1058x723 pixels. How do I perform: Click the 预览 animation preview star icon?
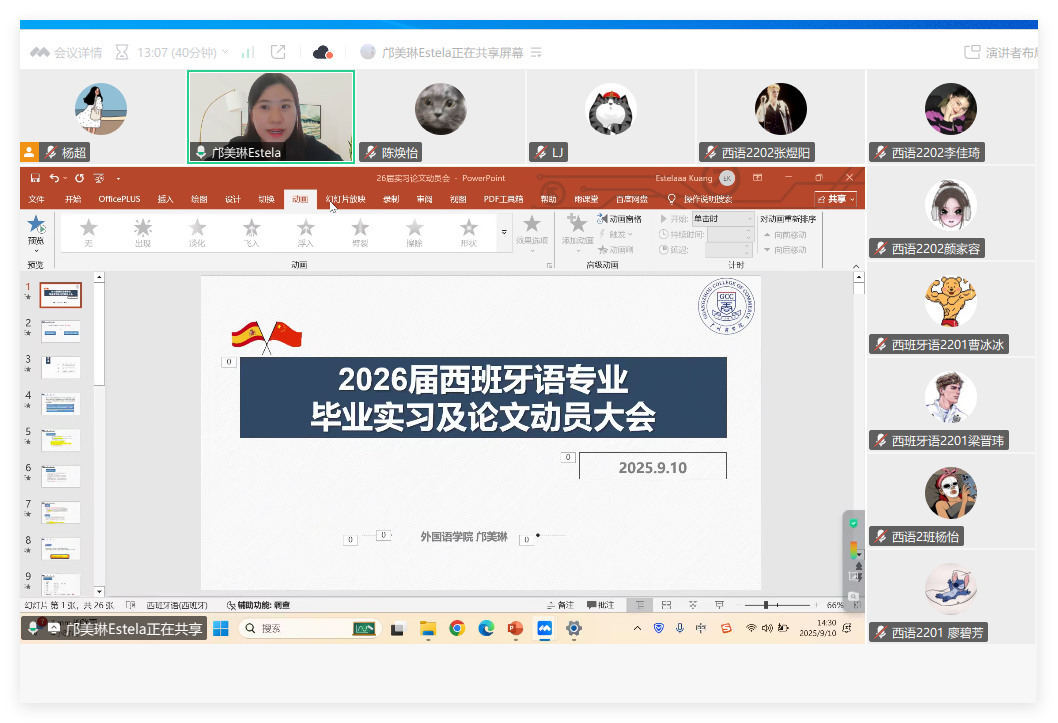(x=36, y=225)
